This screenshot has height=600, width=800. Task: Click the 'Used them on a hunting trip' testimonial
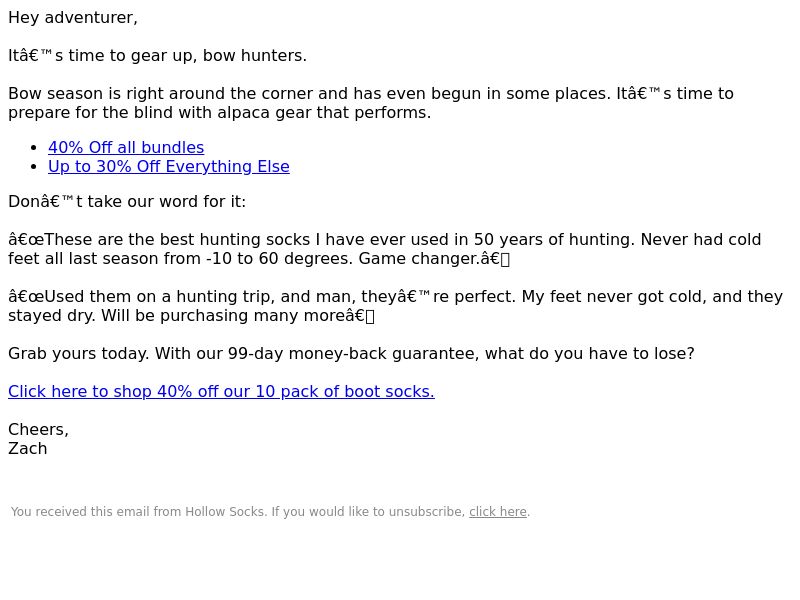395,306
